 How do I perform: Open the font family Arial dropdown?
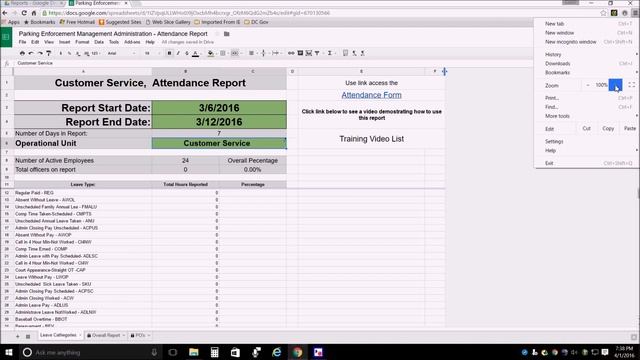pyautogui.click(x=121, y=53)
